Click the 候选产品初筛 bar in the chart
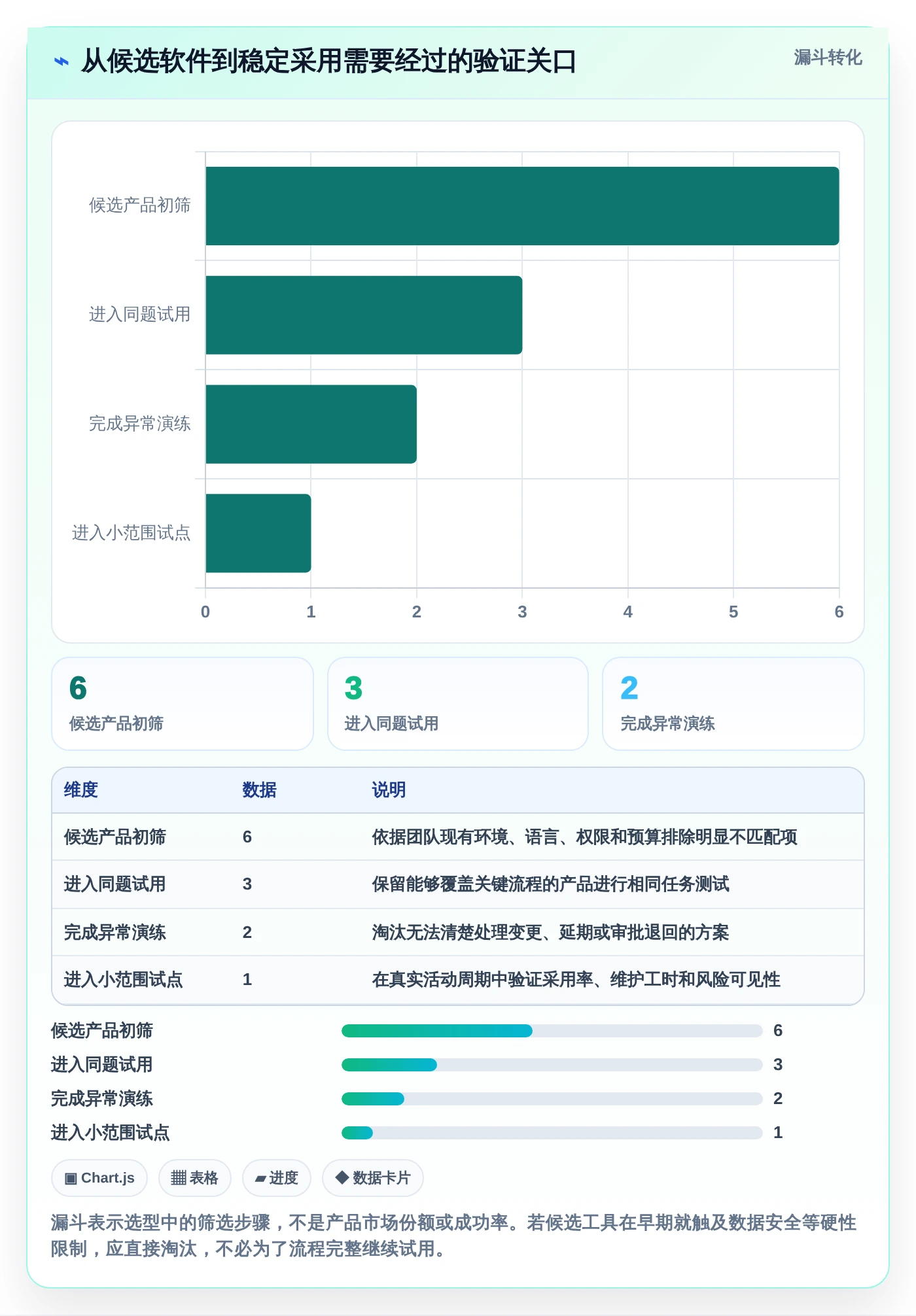Screen dimensions: 916x1316 (522, 206)
